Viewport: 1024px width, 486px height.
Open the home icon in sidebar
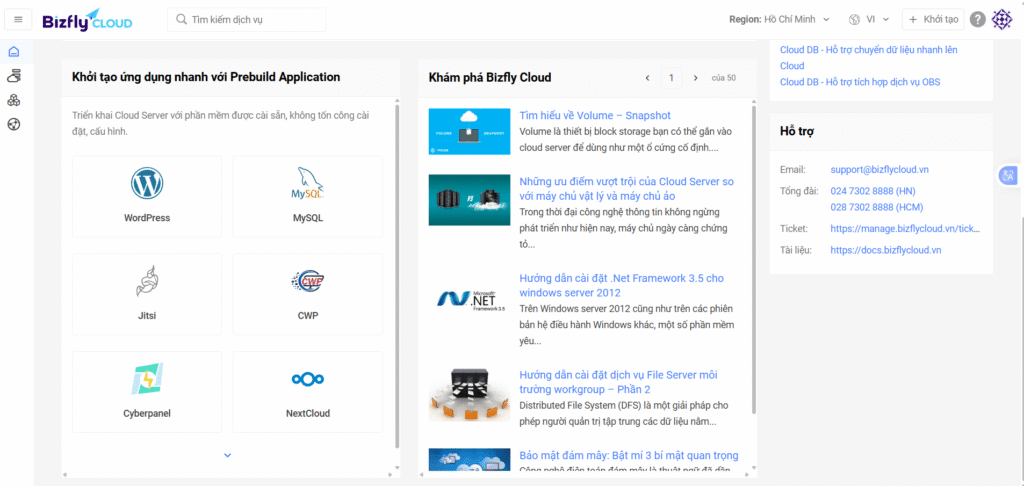coord(14,52)
